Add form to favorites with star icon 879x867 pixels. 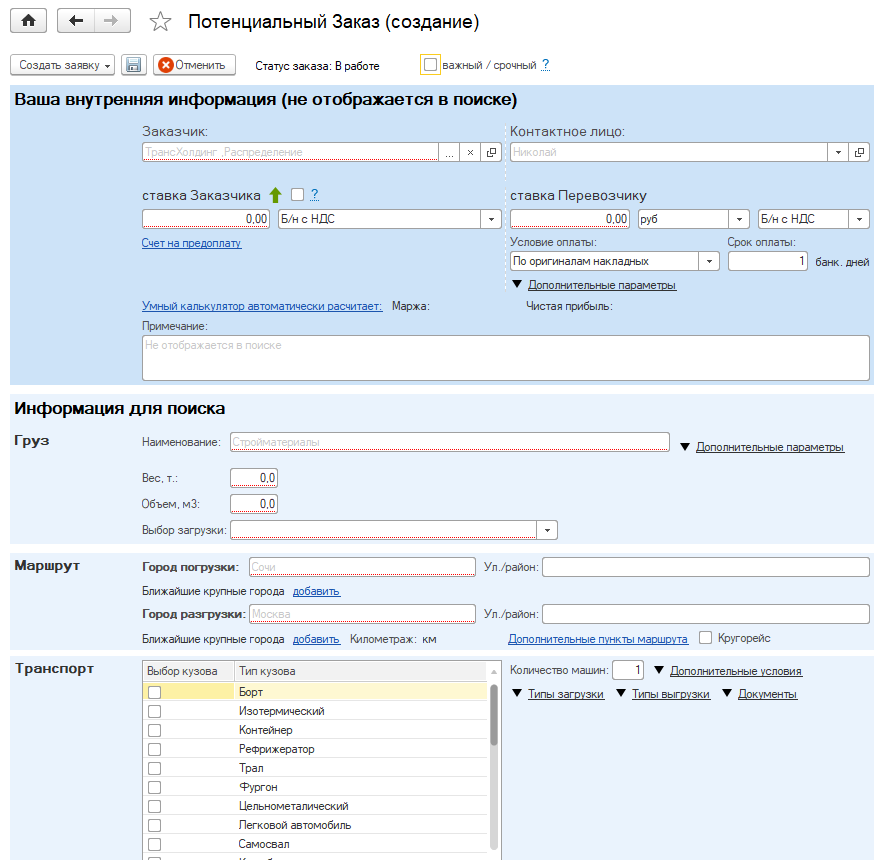click(160, 22)
